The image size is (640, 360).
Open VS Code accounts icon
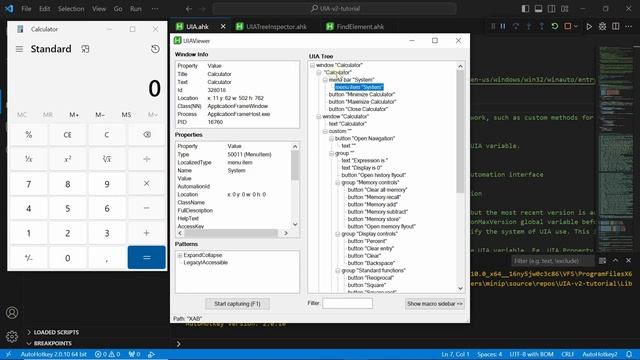[x=12, y=313]
